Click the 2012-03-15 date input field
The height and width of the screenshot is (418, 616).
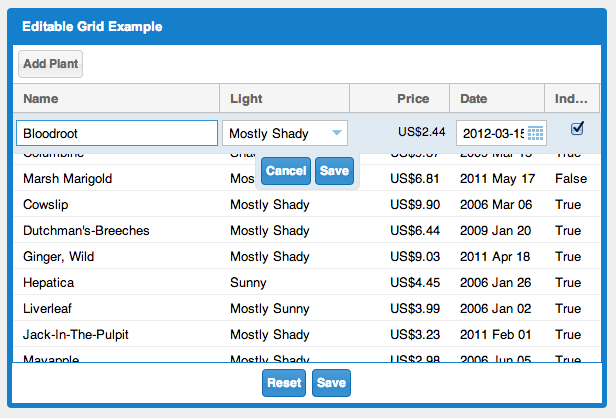(491, 134)
